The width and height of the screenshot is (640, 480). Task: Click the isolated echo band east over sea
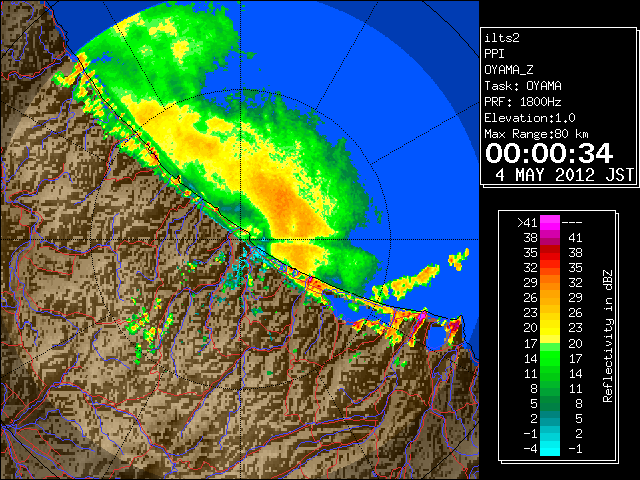406,284
